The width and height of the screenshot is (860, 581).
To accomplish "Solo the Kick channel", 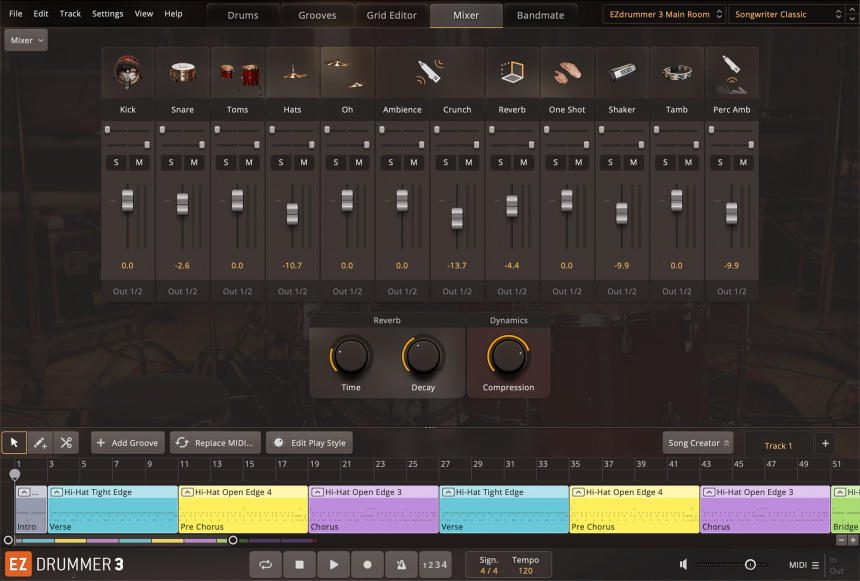I will click(x=114, y=161).
